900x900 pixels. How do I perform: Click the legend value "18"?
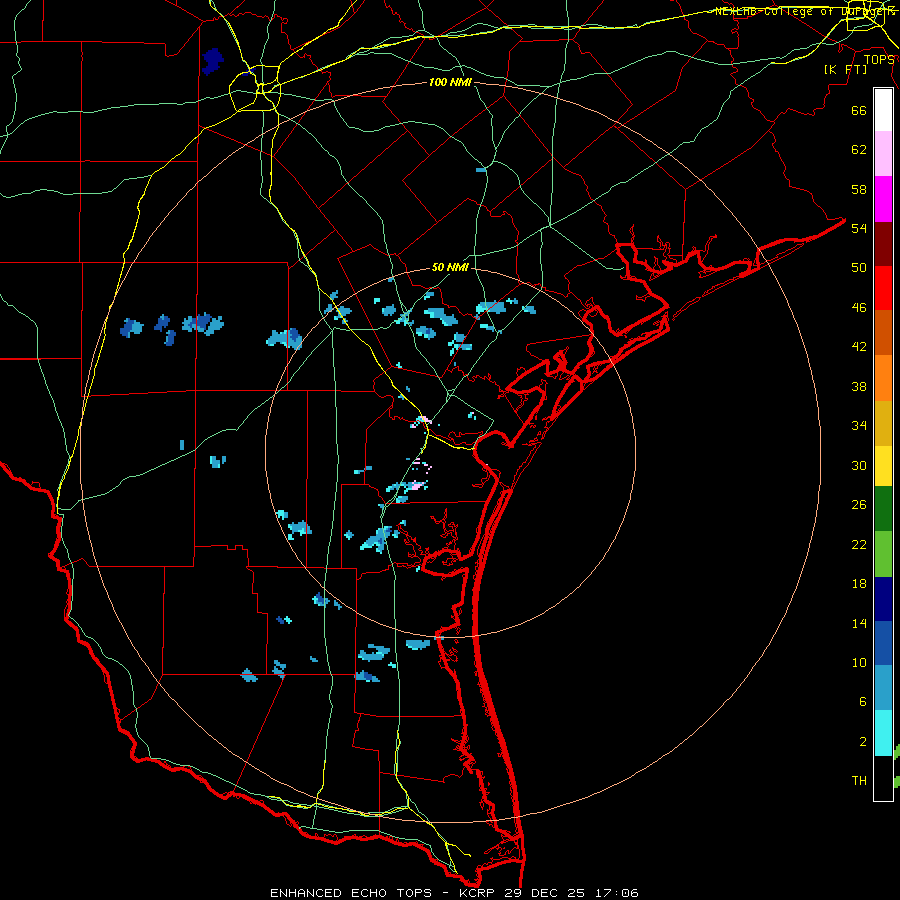[859, 584]
